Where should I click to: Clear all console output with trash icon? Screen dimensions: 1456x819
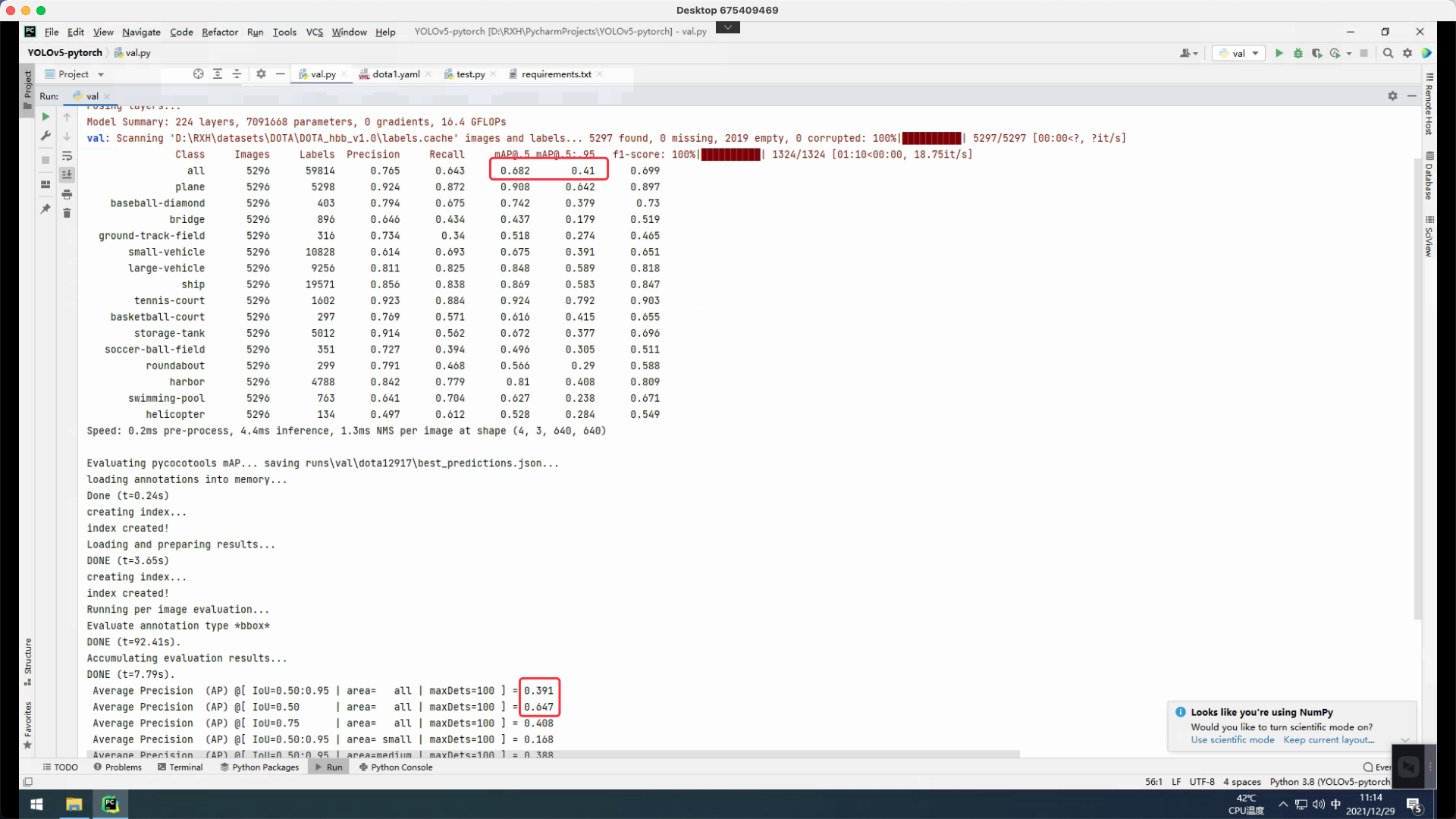click(x=67, y=213)
